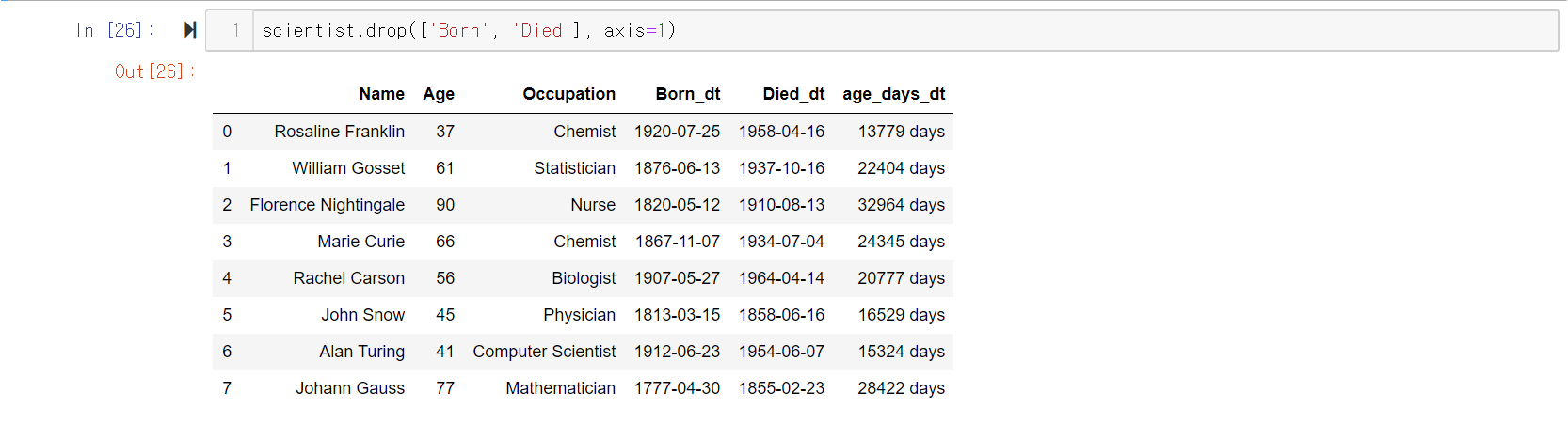Click row index 7 in the table
Screen dimensions: 1568x424
(x=227, y=388)
